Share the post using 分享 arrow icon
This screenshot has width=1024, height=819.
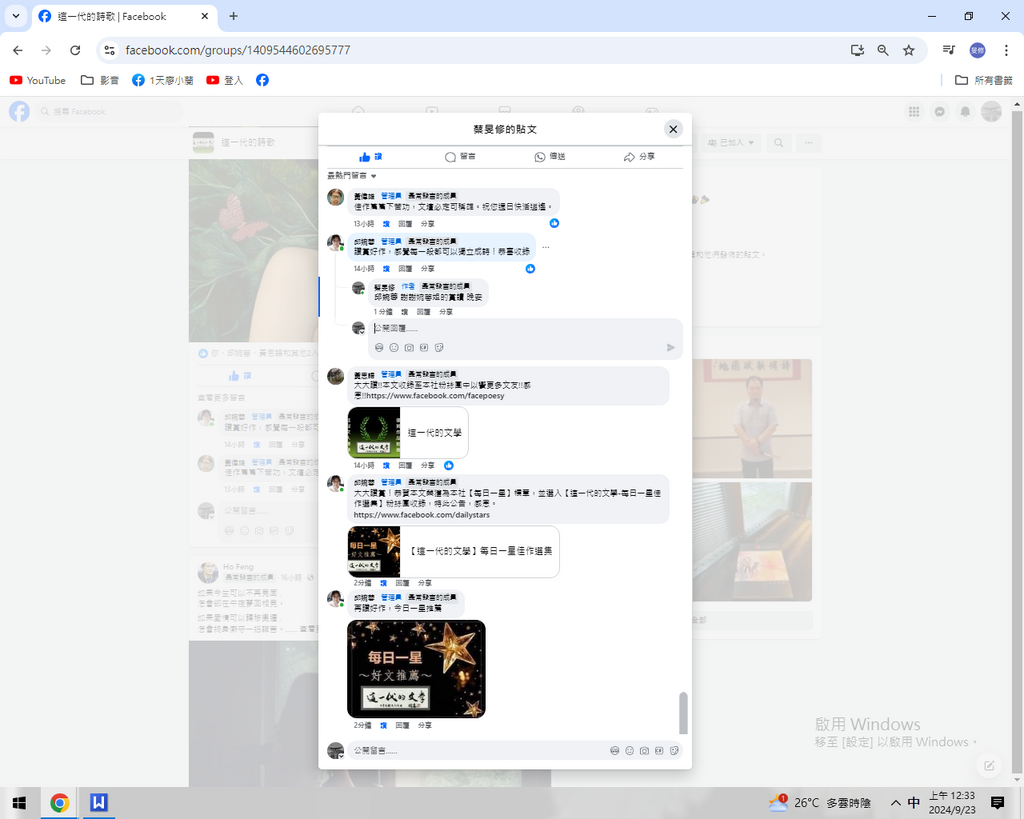point(639,157)
